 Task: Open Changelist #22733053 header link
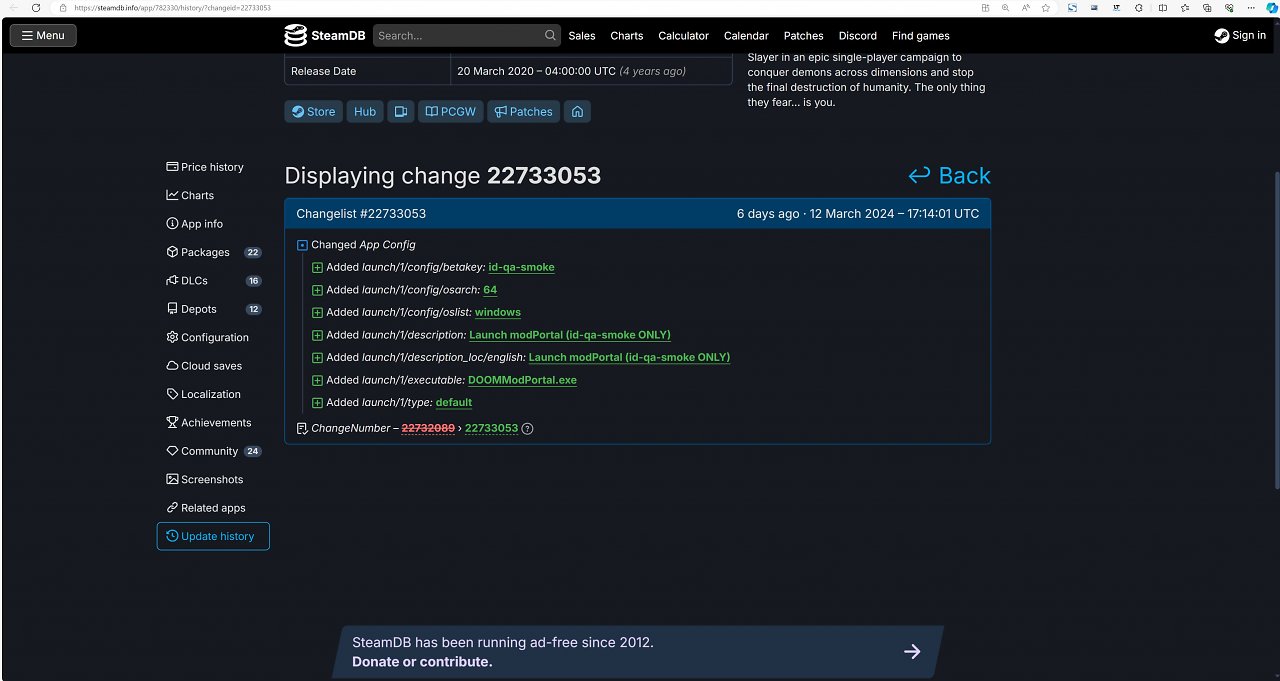(361, 213)
